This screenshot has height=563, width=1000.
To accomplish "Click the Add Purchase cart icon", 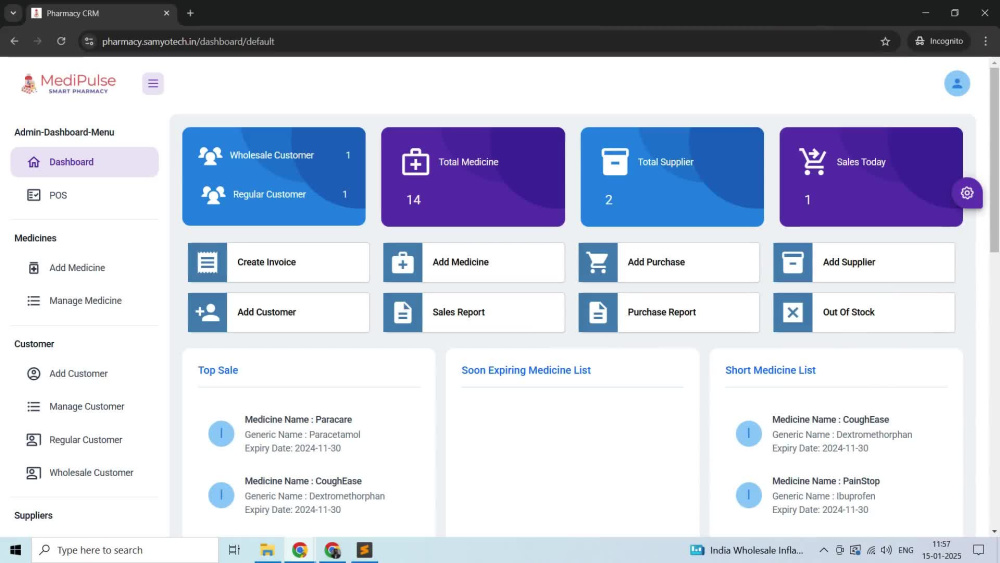I will coord(598,262).
